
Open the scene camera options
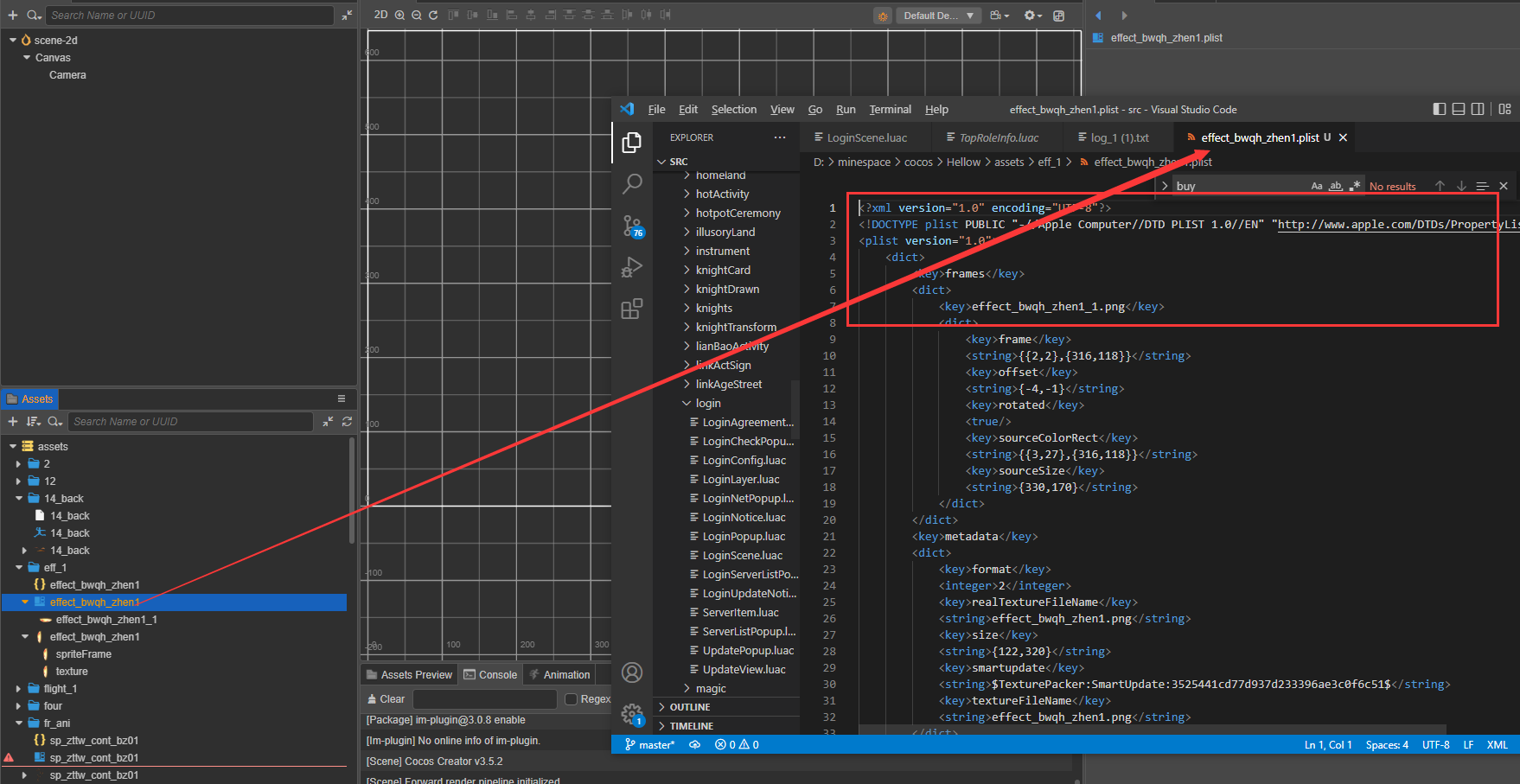(999, 16)
